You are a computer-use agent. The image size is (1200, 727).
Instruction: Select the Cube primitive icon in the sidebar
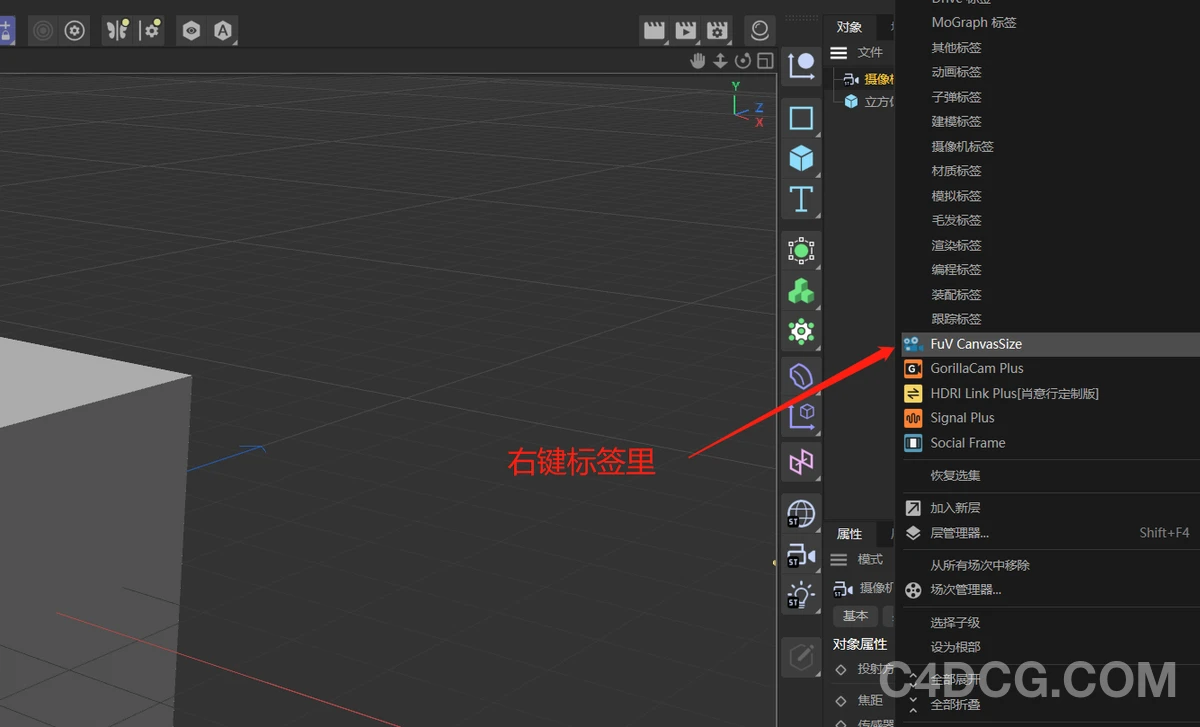[x=800, y=157]
